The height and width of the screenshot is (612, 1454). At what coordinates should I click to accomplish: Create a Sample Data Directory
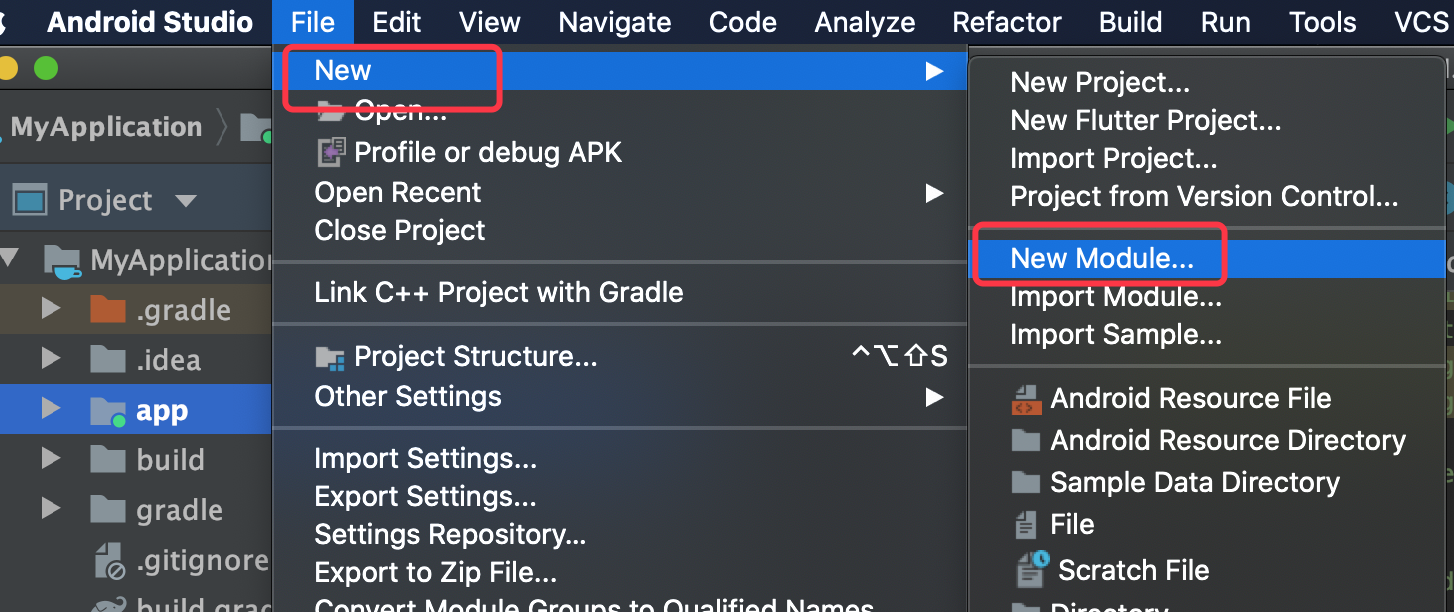1194,481
